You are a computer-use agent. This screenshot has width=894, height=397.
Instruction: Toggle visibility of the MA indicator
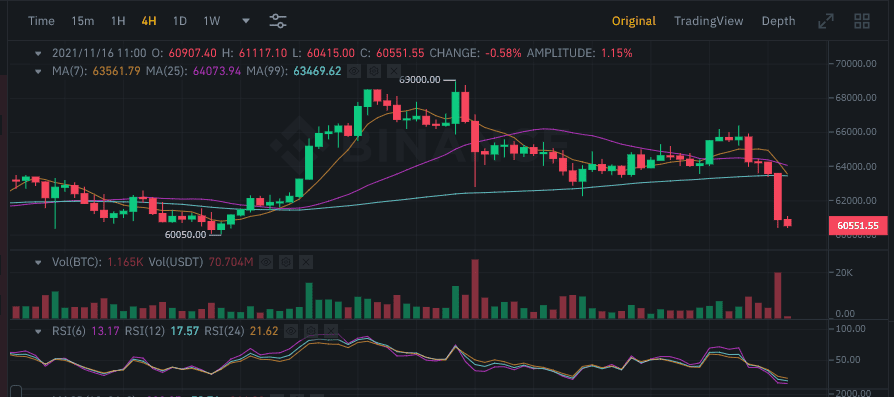[354, 71]
